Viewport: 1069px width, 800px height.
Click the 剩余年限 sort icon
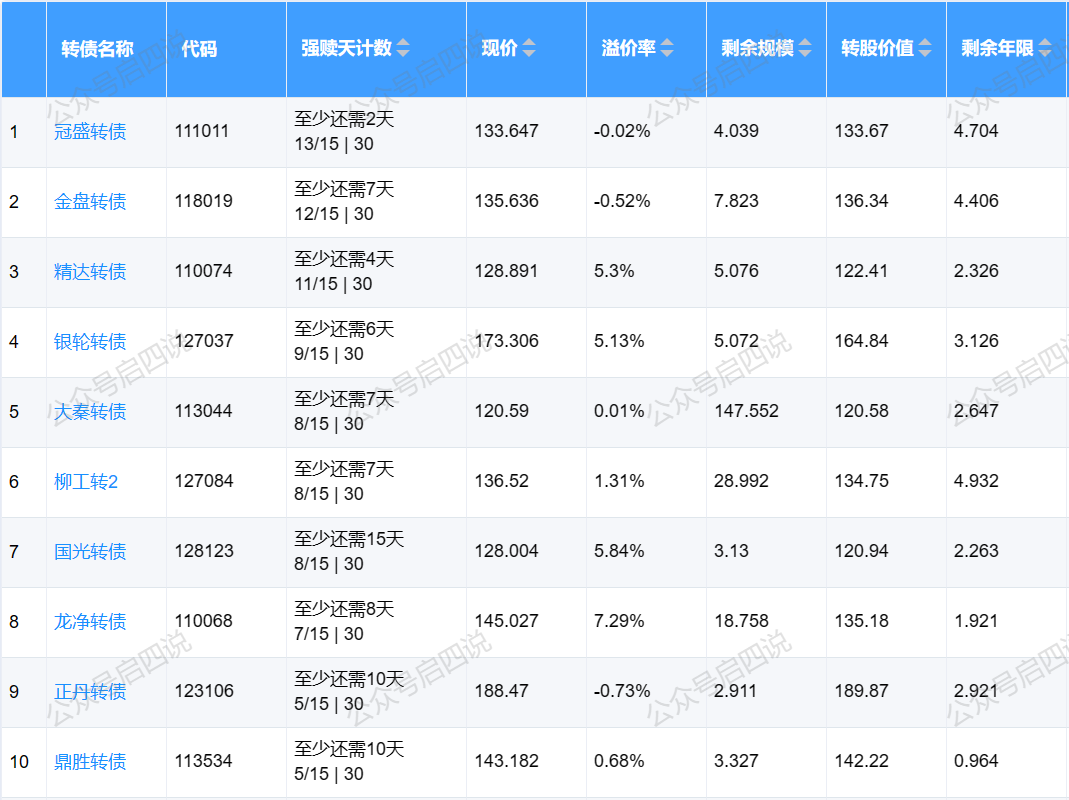point(1045,48)
